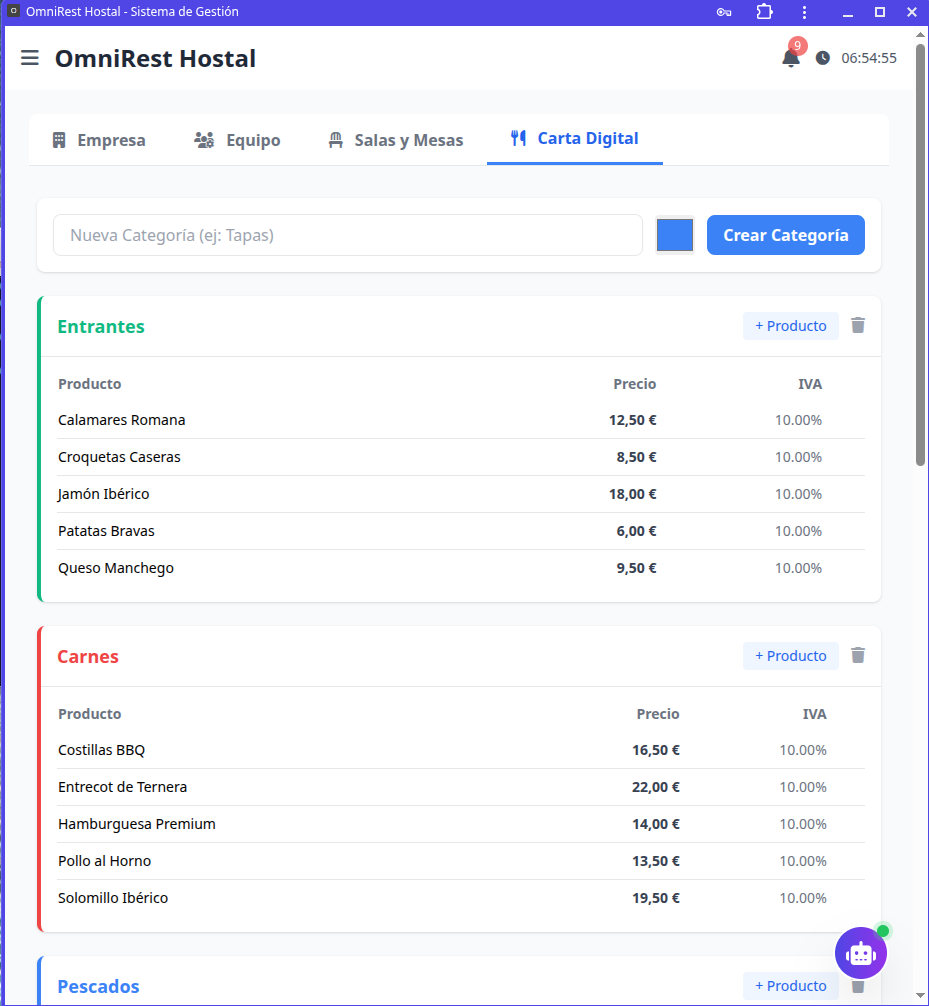Screen dimensions: 929x1006
Task: Add a product to Carnes
Action: tap(790, 656)
